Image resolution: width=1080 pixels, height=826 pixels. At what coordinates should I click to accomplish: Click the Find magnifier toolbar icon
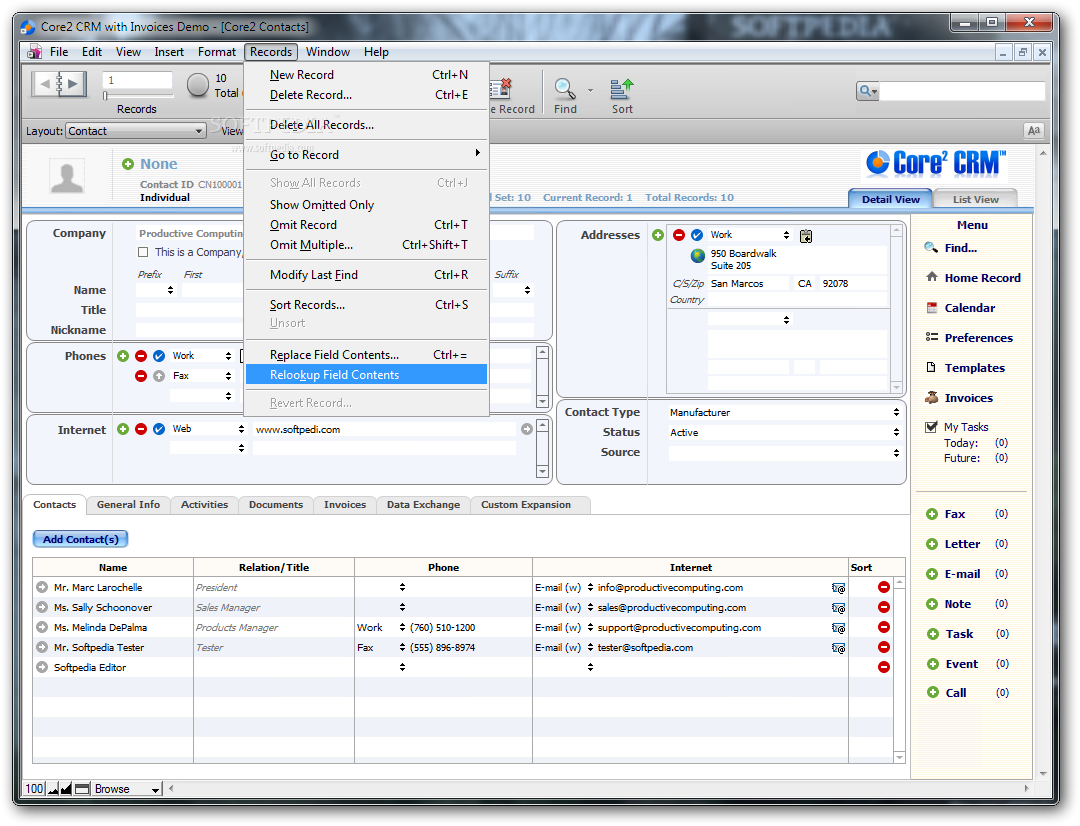point(565,89)
